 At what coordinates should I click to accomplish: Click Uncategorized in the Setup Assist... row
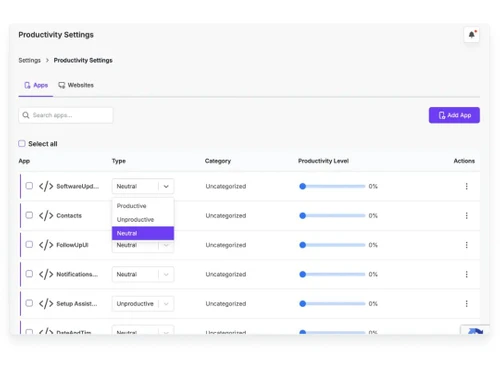pyautogui.click(x=226, y=304)
